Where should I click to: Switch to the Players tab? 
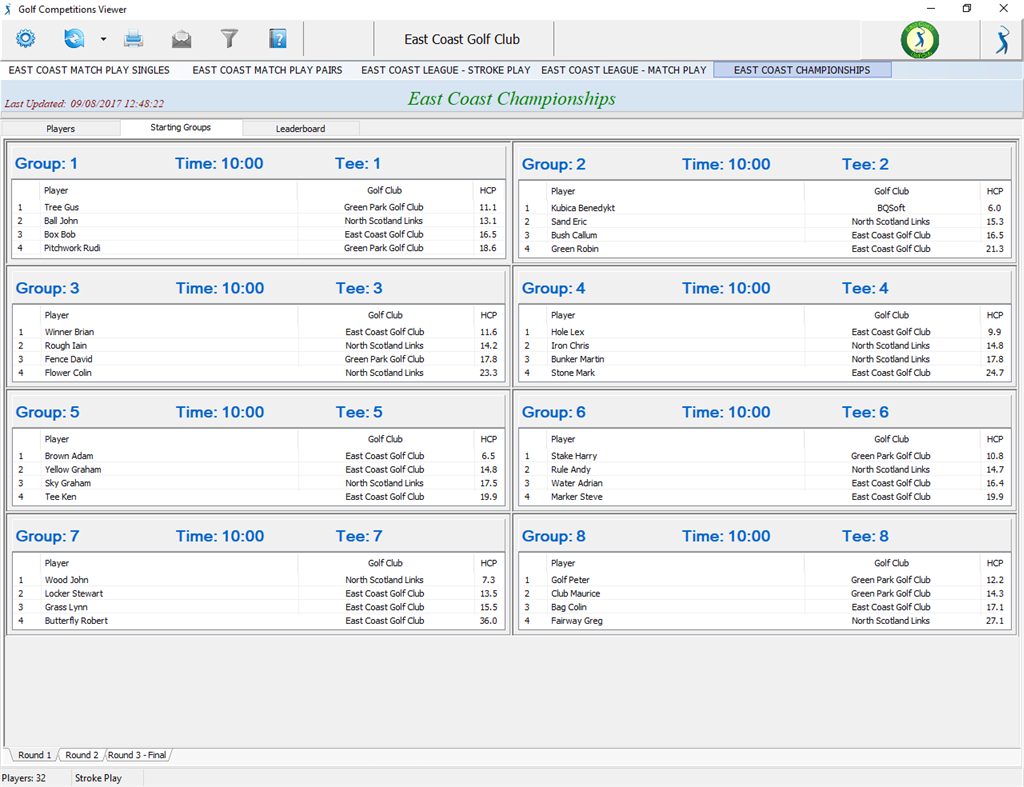[61, 129]
